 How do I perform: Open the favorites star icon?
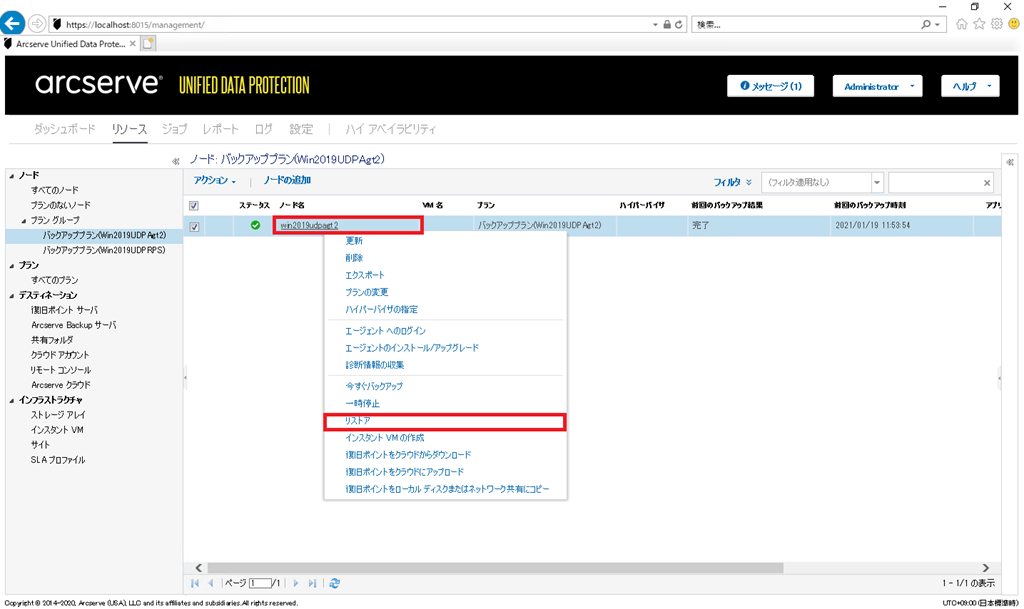point(979,24)
